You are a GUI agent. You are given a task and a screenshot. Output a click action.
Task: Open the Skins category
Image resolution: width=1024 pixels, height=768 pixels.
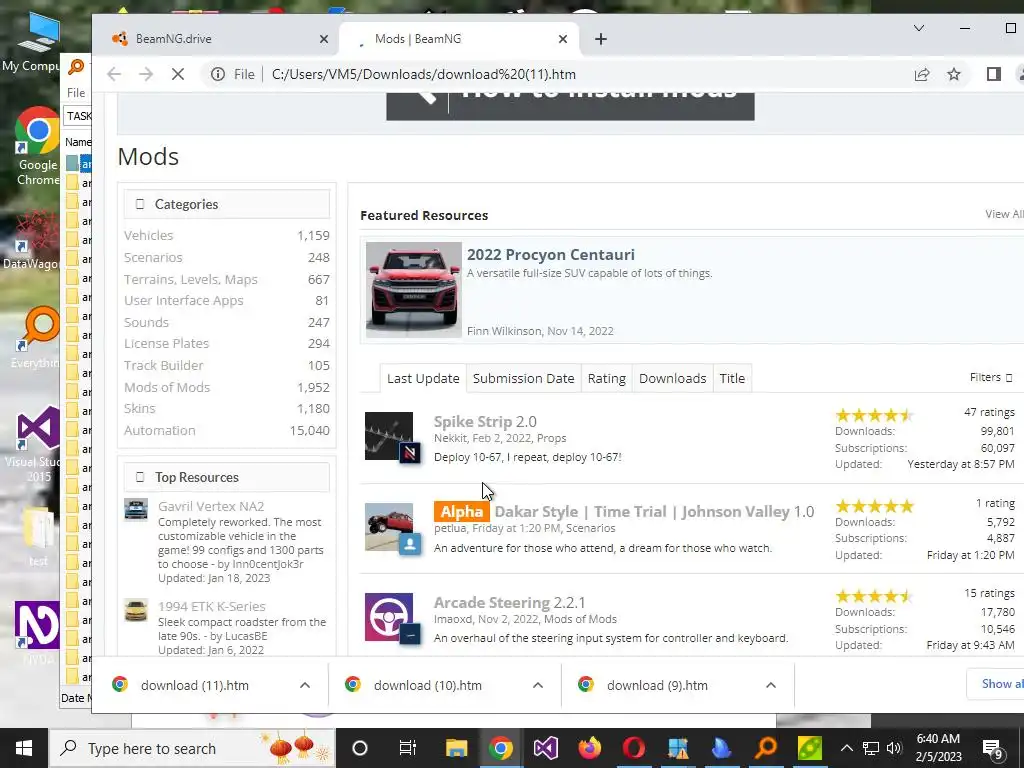(x=140, y=408)
